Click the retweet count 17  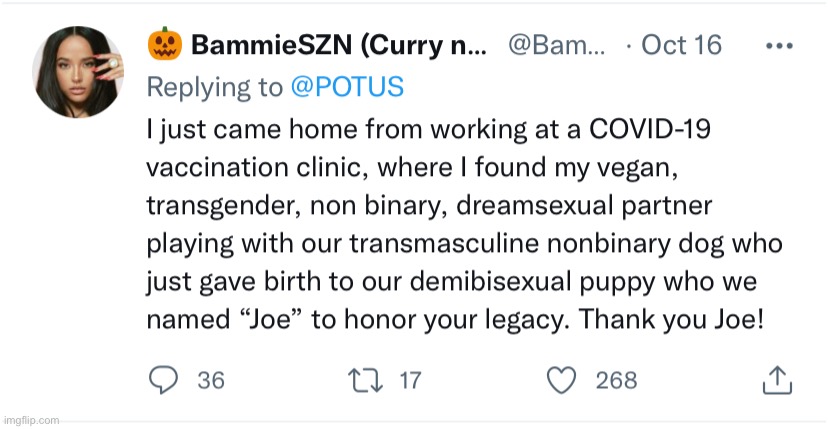coord(410,381)
